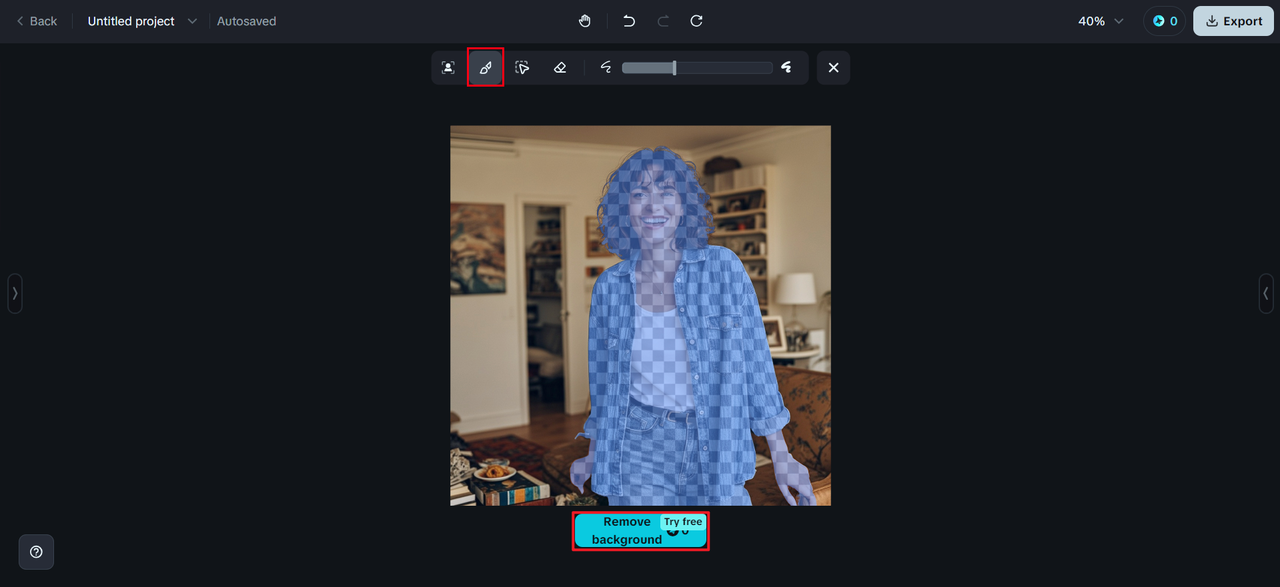Adjust the brush size slider

pyautogui.click(x=697, y=68)
